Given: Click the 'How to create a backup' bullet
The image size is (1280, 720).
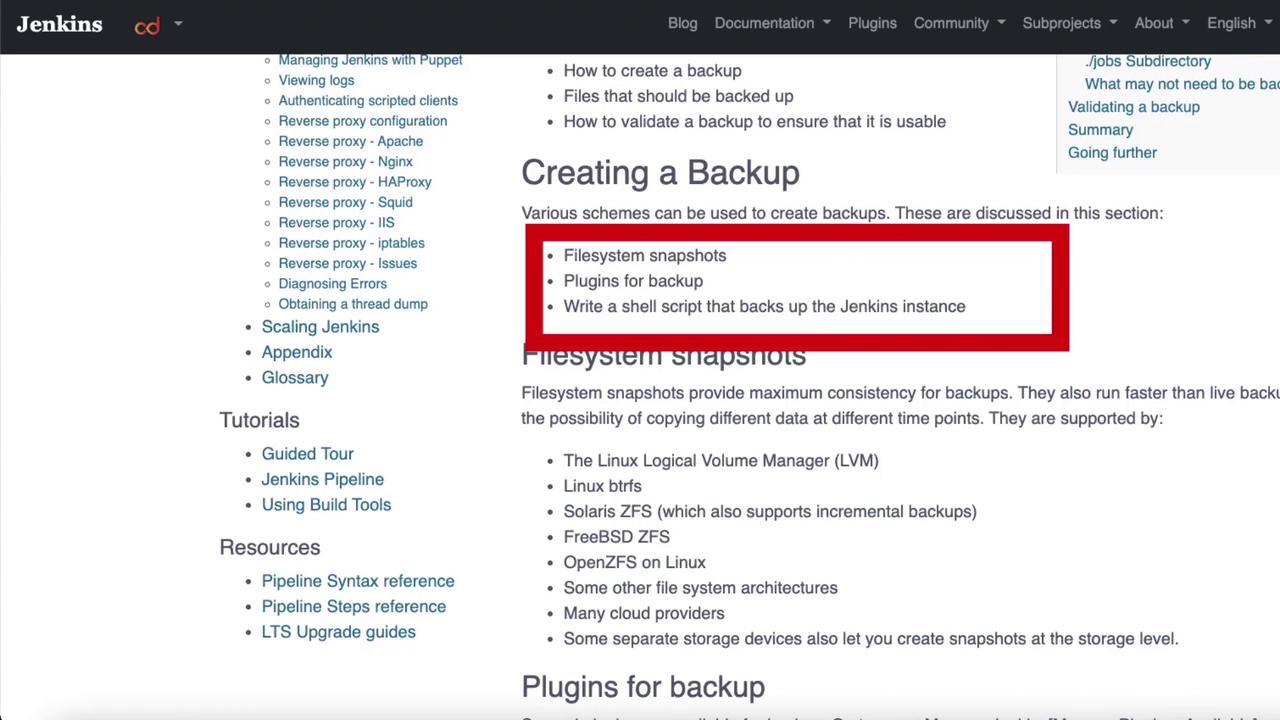Looking at the screenshot, I should click(652, 71).
